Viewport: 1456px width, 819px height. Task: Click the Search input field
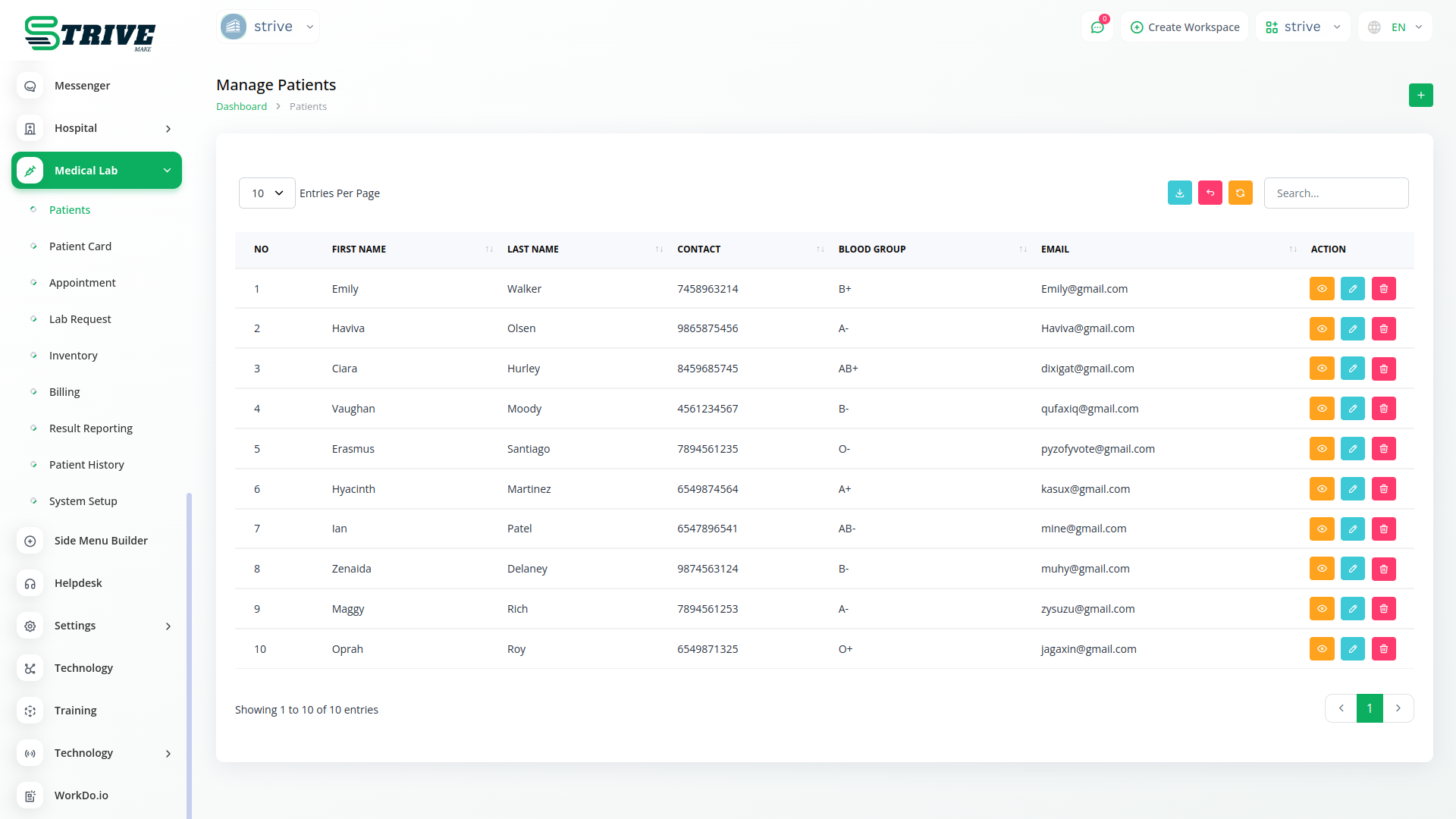coord(1335,193)
